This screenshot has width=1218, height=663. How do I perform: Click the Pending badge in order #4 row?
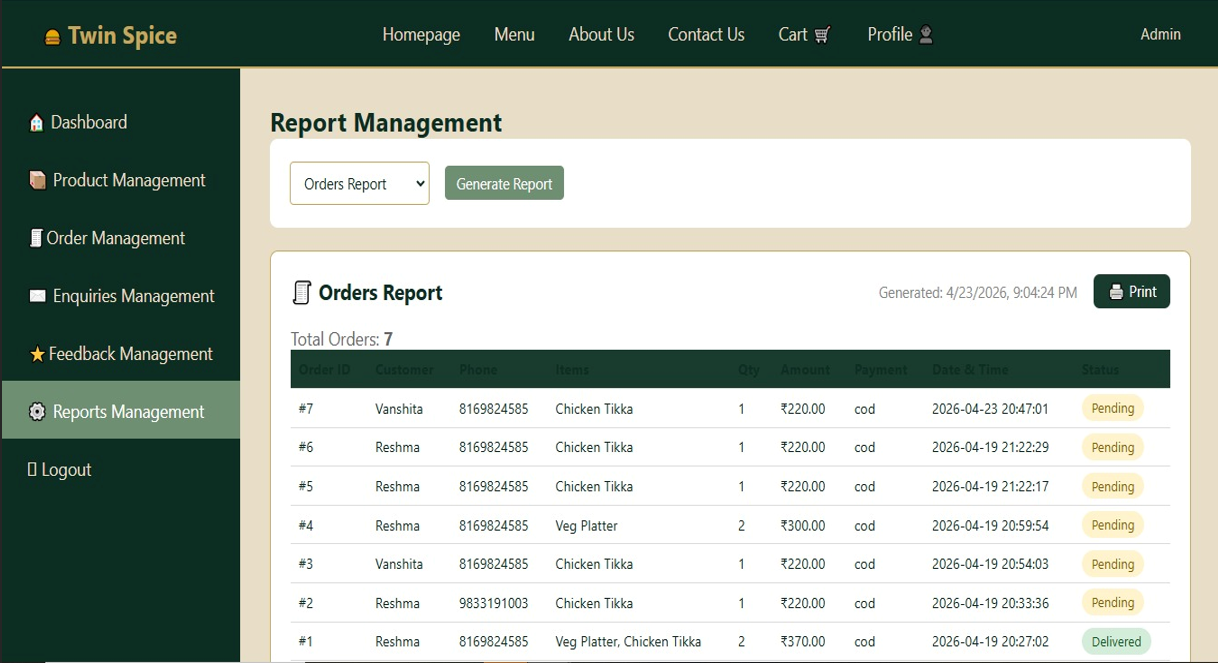pos(1112,525)
